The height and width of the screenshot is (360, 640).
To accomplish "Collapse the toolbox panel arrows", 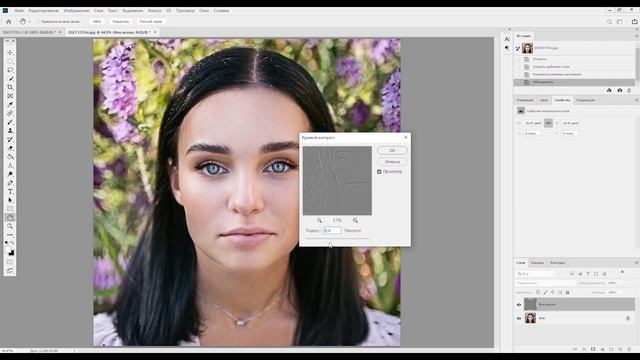I will pos(7,41).
